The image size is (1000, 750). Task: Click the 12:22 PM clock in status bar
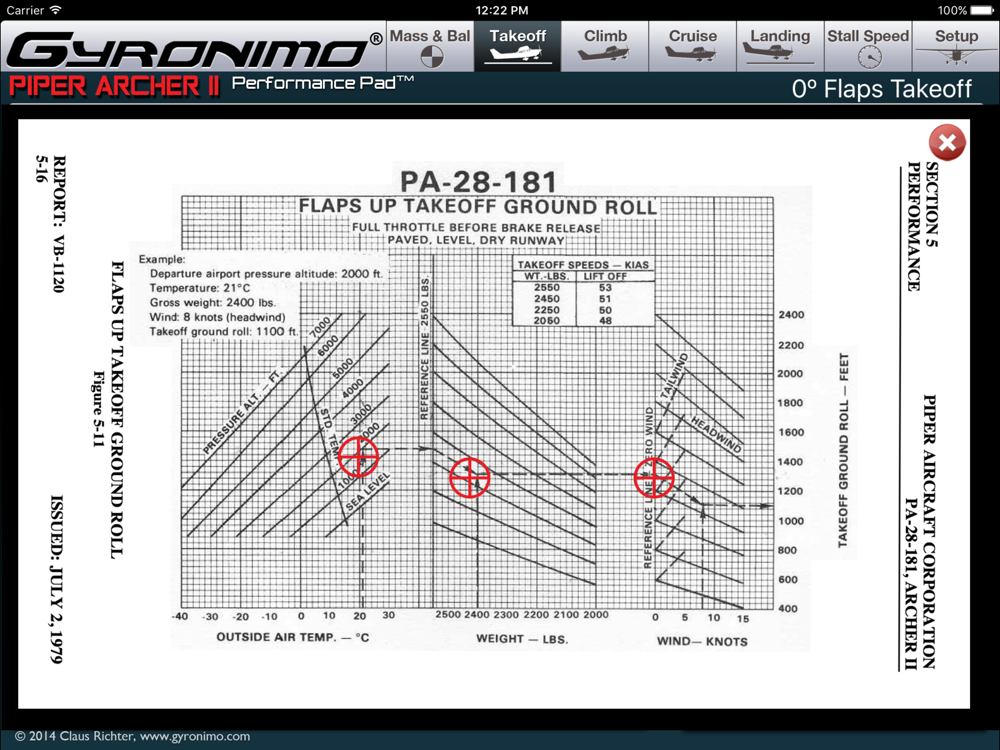502,10
